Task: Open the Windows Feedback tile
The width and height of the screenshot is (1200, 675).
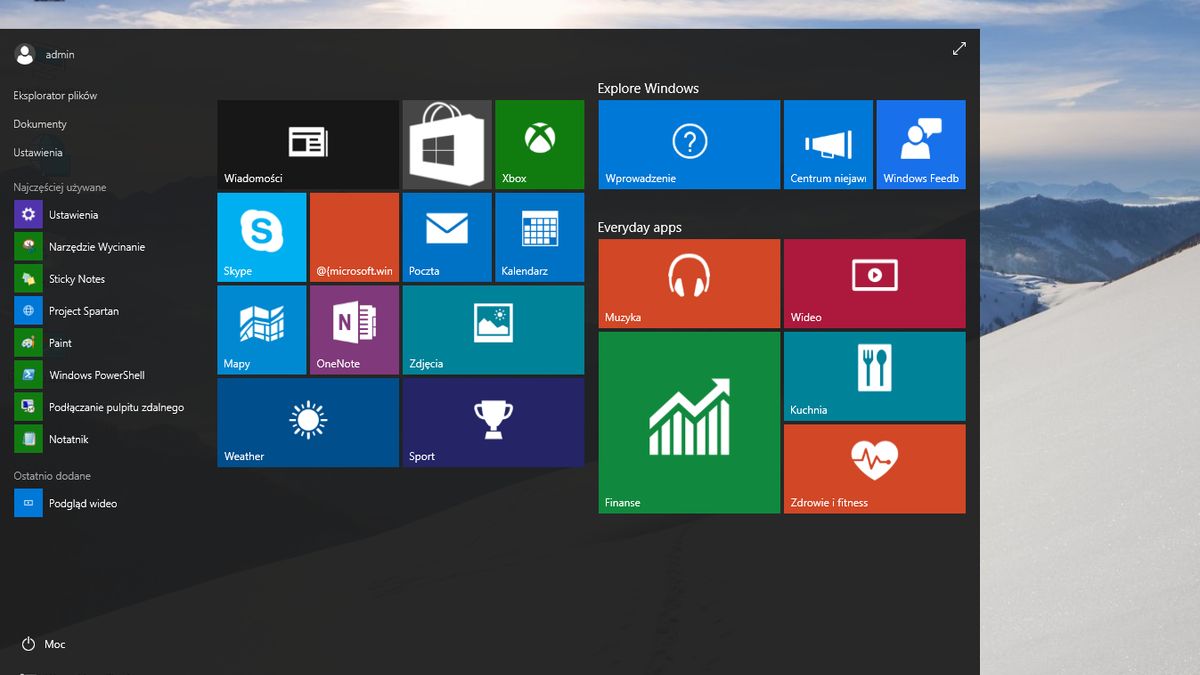Action: tap(921, 144)
